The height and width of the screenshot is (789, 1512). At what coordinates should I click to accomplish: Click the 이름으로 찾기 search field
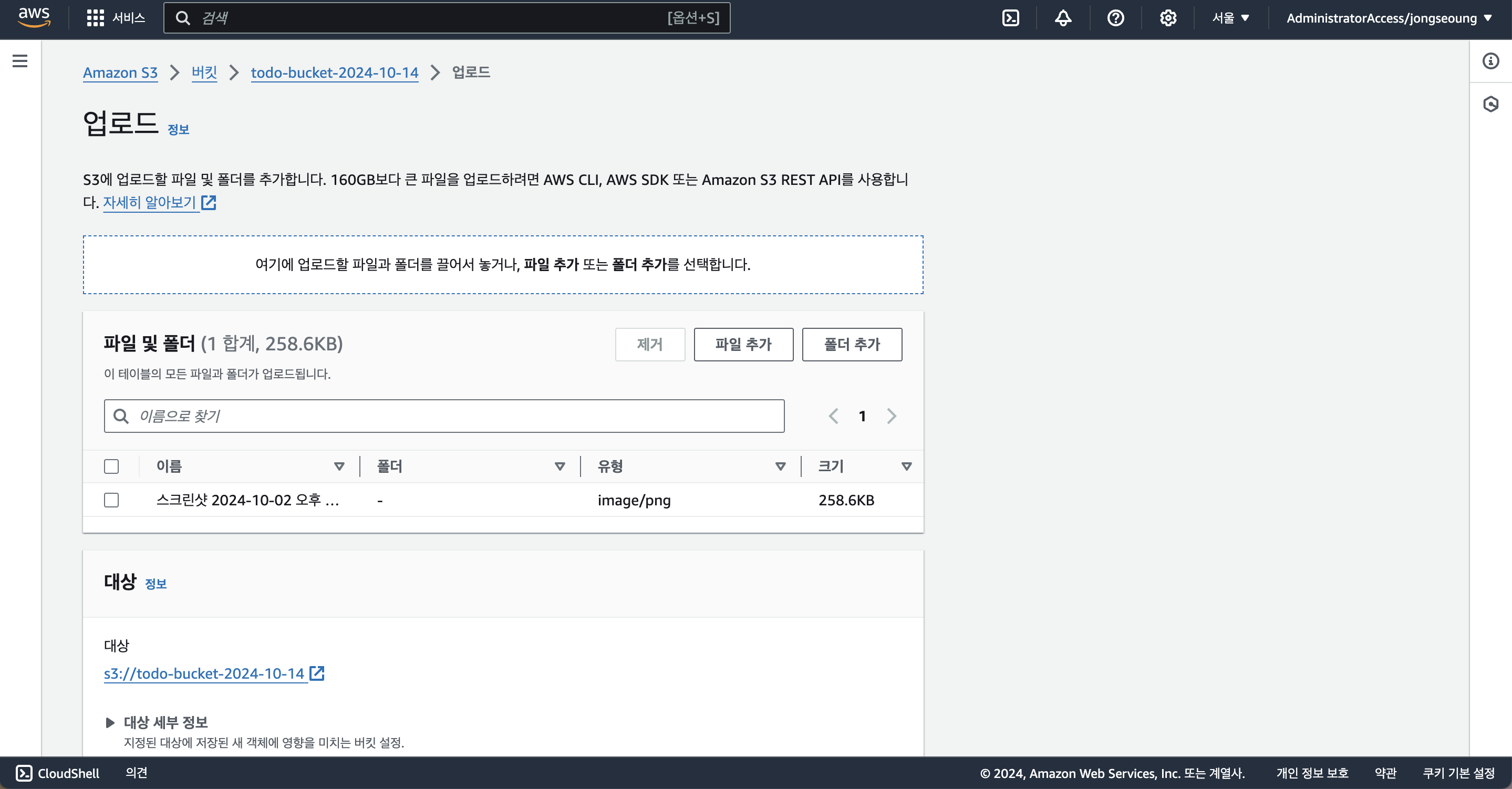(444, 416)
